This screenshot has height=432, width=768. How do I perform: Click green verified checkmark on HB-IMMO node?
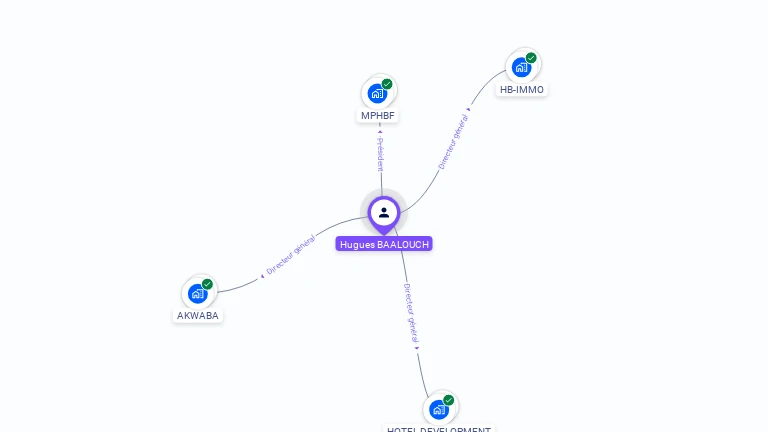coord(531,58)
